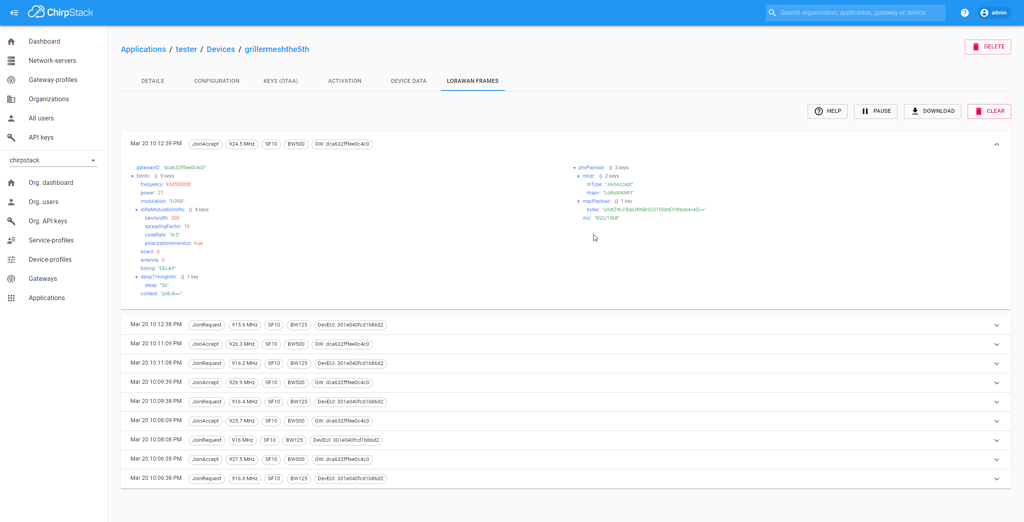Click the 916 MHz chip
The height and width of the screenshot is (522, 1024).
click(242, 440)
